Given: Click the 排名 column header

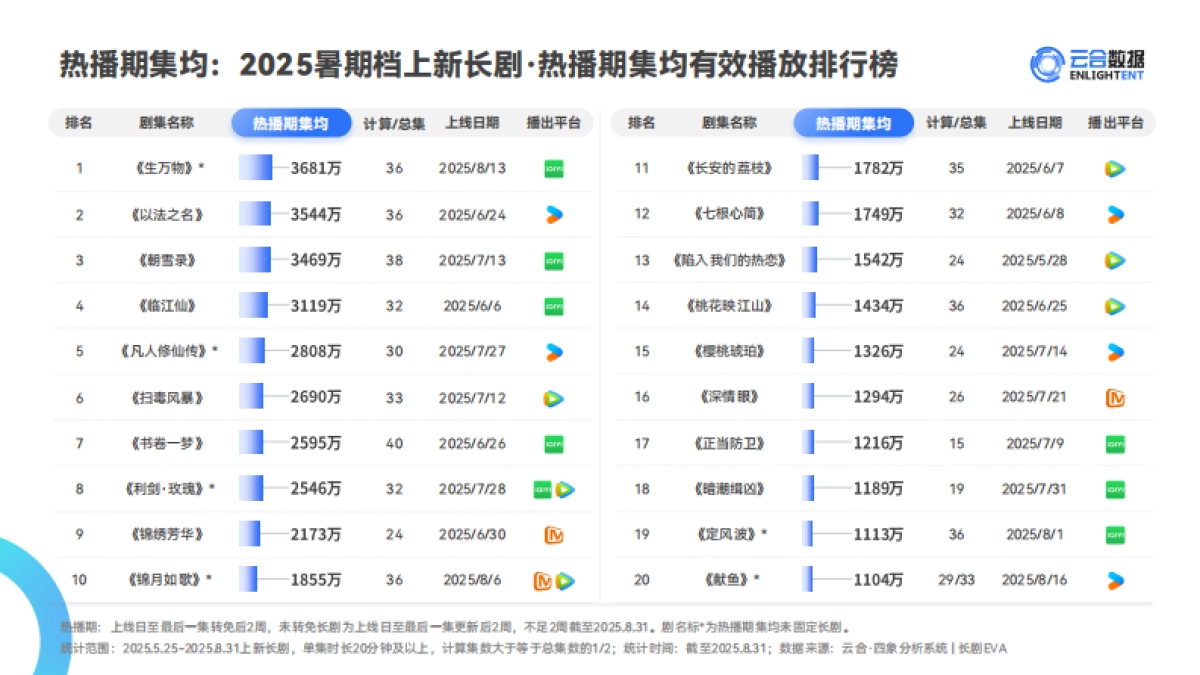Looking at the screenshot, I should [79, 122].
